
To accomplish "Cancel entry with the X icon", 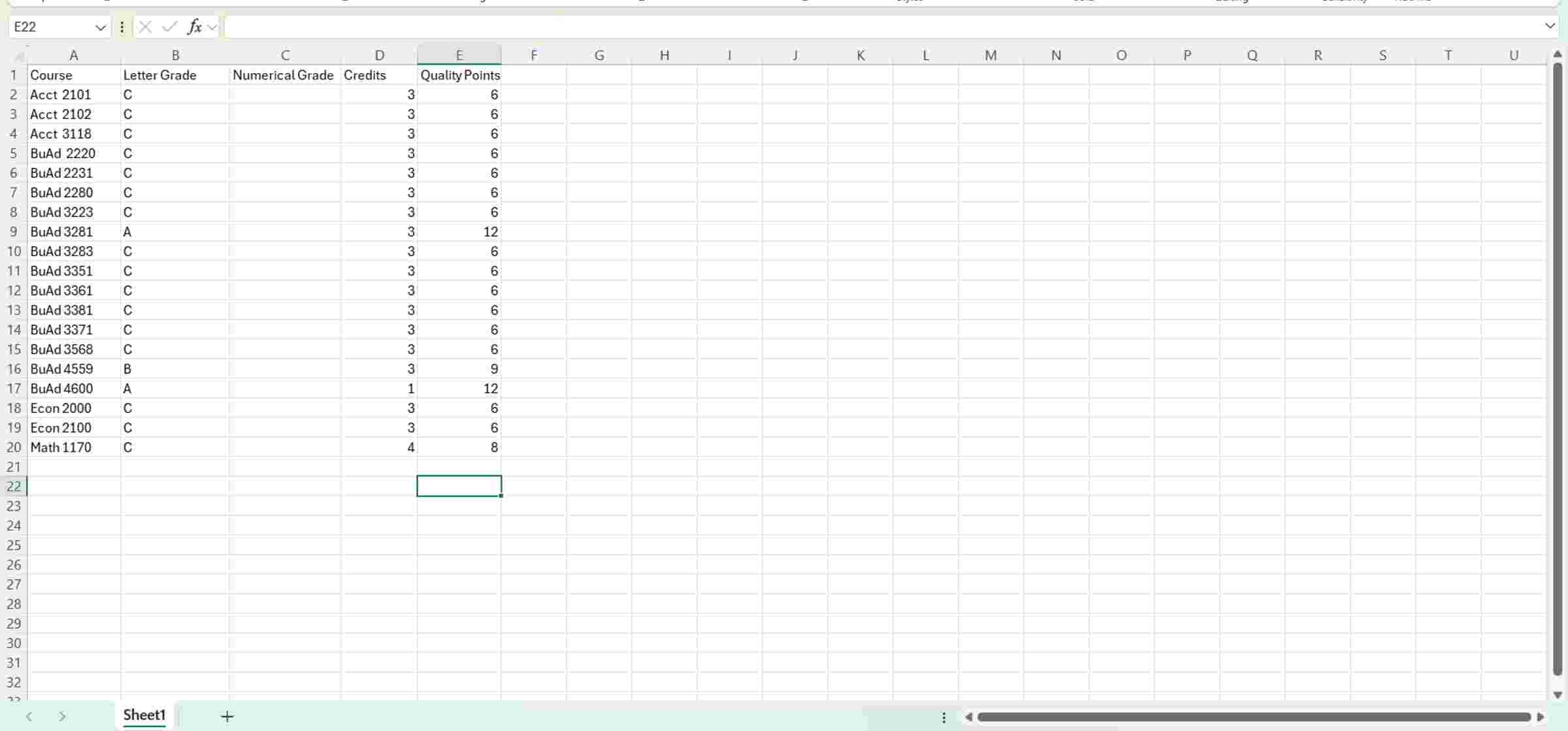I will 145,27.
